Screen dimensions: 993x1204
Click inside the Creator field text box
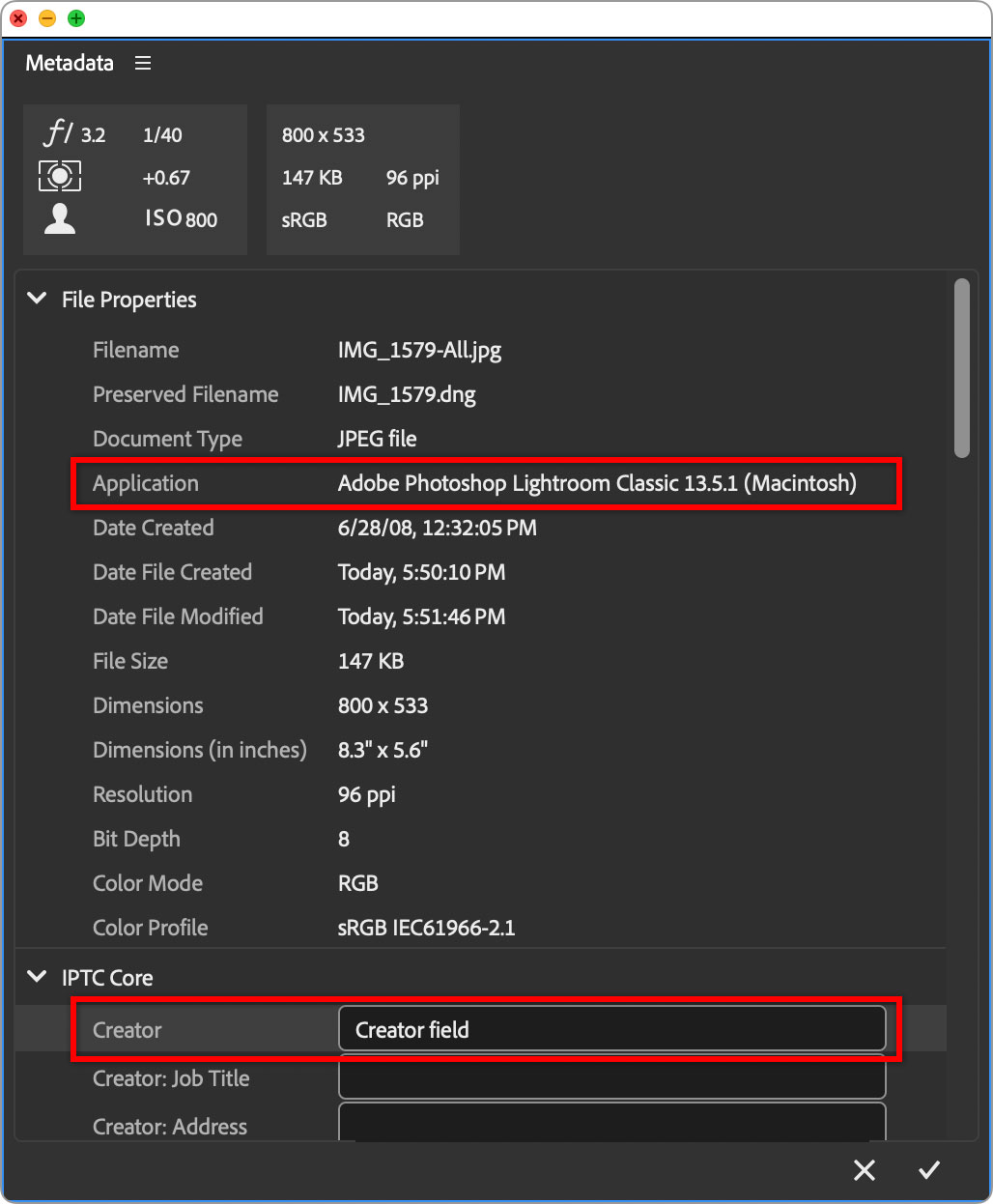pos(611,1029)
